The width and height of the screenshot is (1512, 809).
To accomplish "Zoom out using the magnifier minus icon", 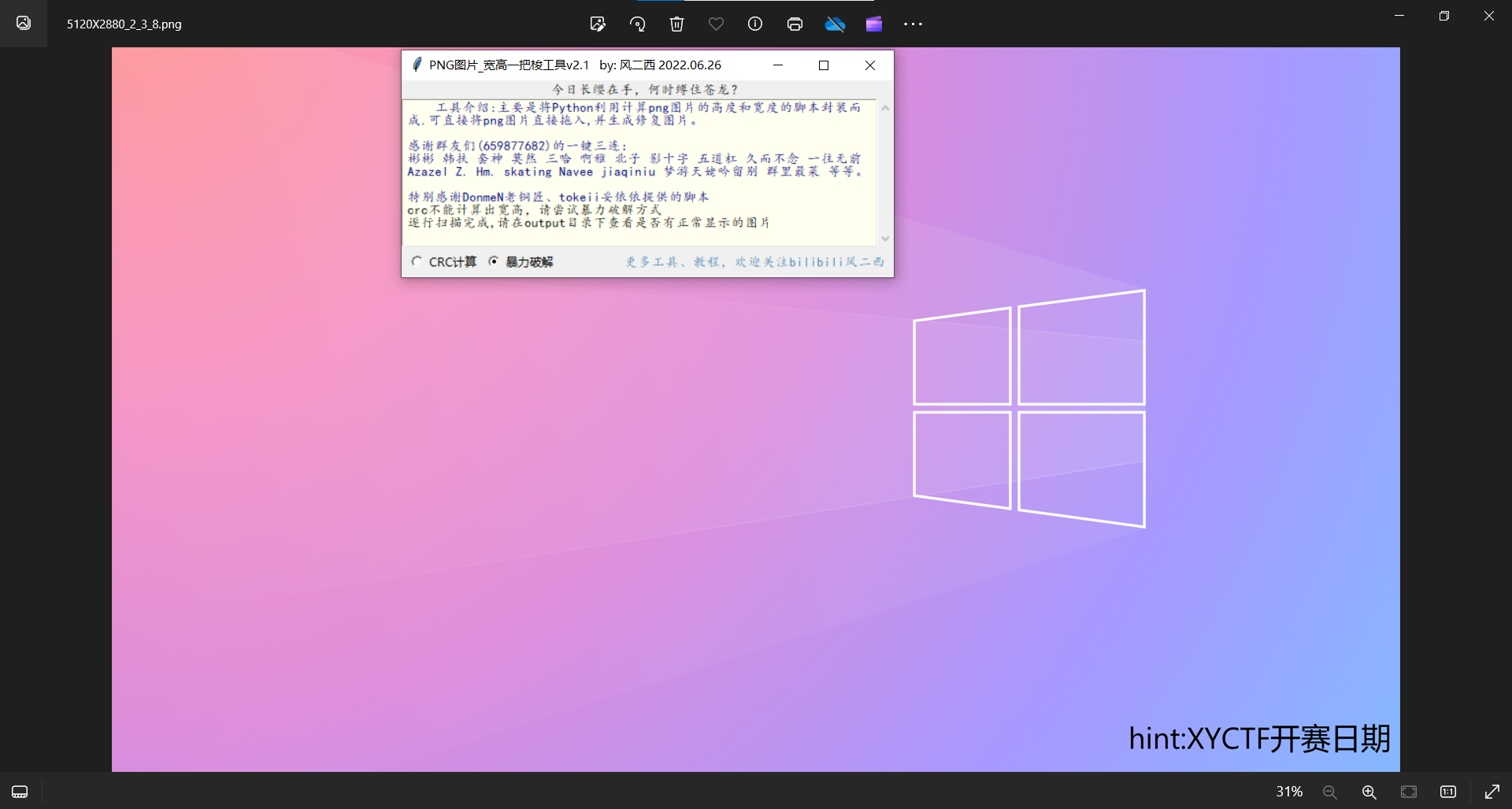I will [1330, 792].
